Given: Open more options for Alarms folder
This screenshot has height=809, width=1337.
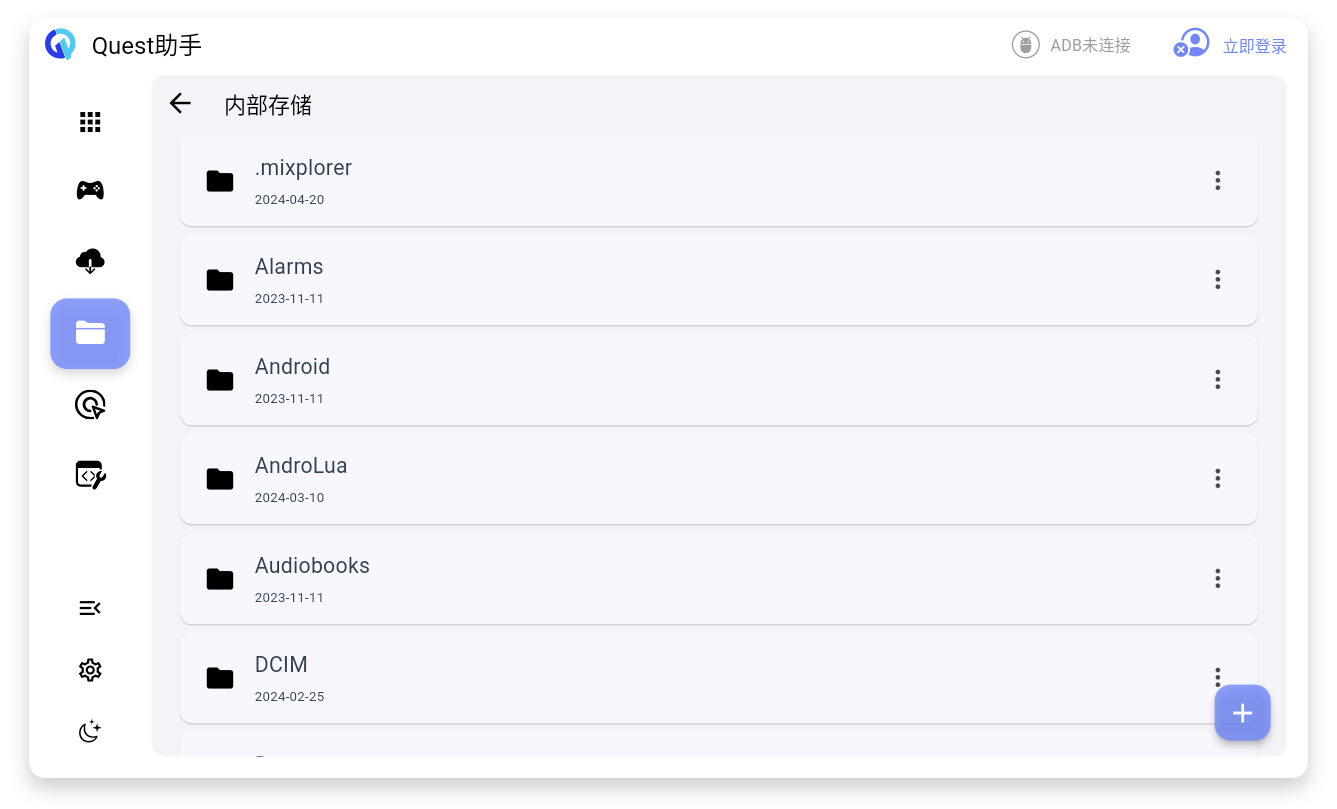Looking at the screenshot, I should click(x=1217, y=279).
